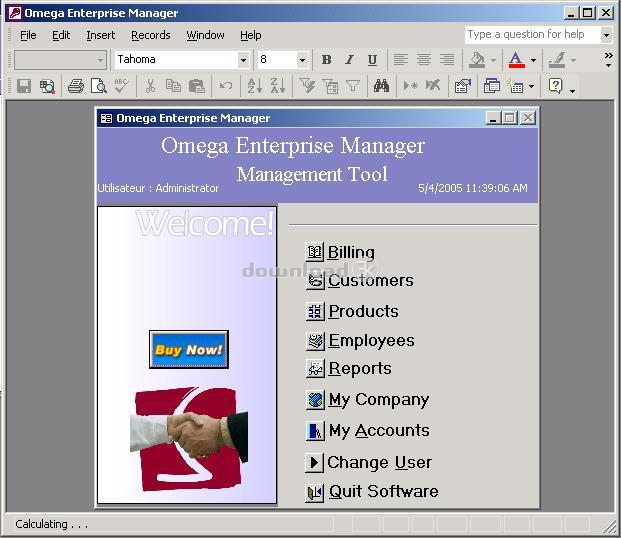Click the Print toolbar icon
Image resolution: width=621 pixels, height=538 pixels.
pos(75,86)
